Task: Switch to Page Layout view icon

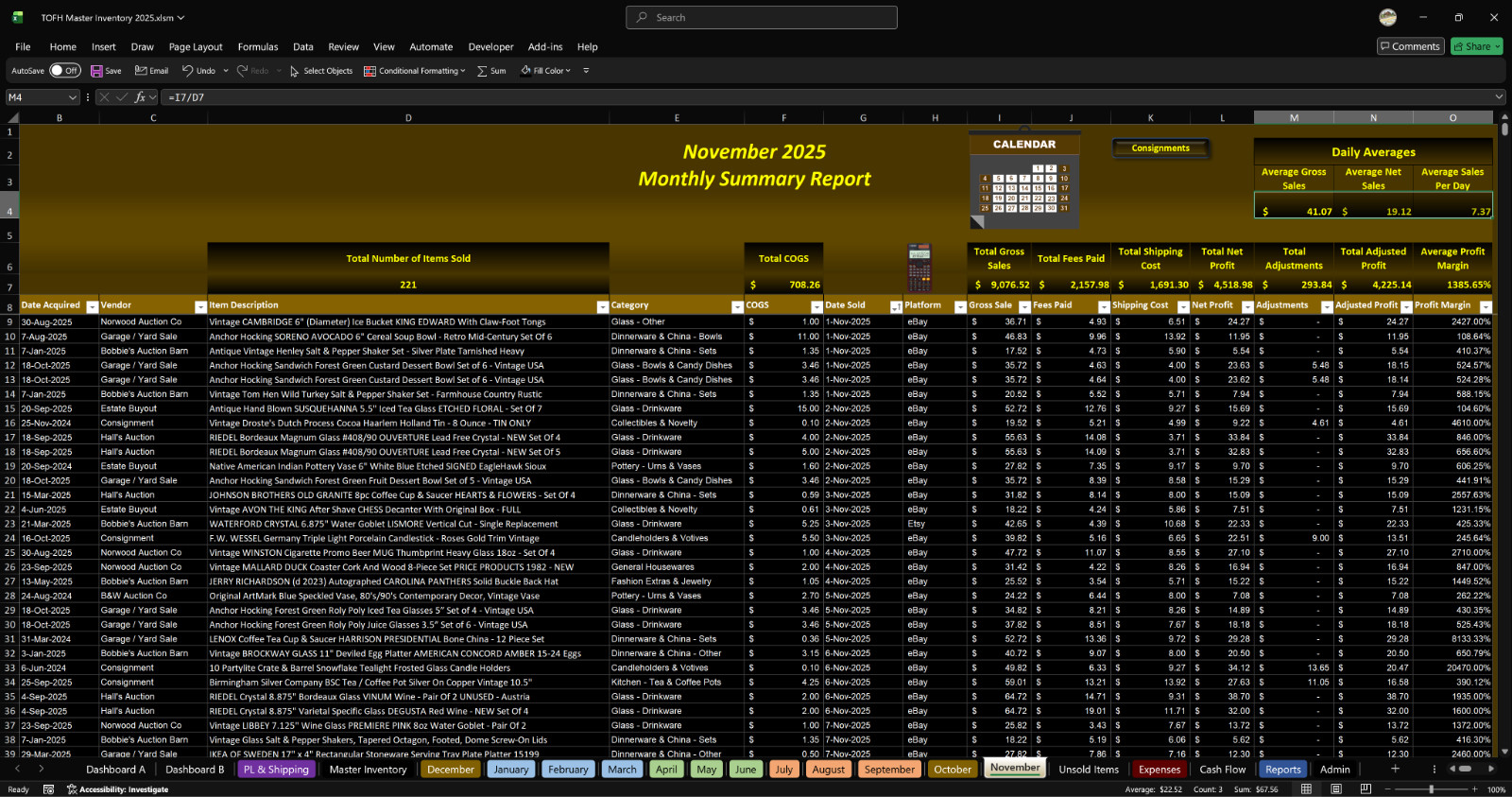Action: click(1335, 789)
